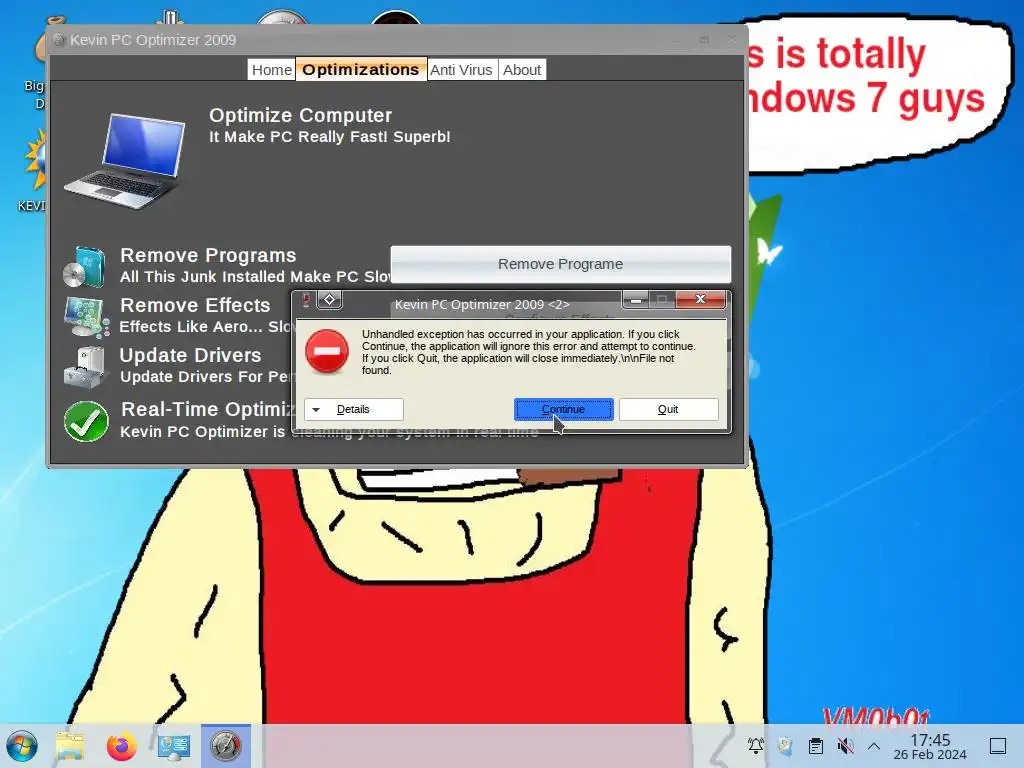Image resolution: width=1024 pixels, height=768 pixels.
Task: Click the Update Drivers heading
Action: click(x=191, y=355)
